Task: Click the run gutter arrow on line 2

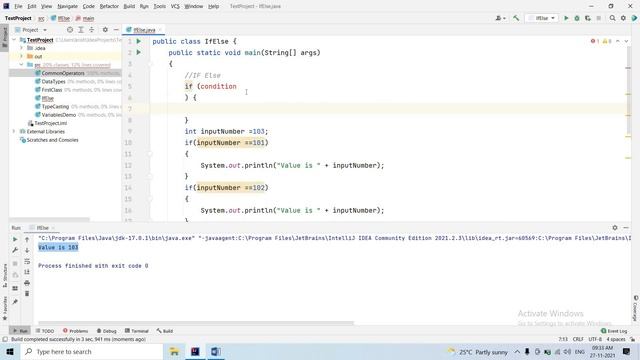Action: (x=139, y=52)
